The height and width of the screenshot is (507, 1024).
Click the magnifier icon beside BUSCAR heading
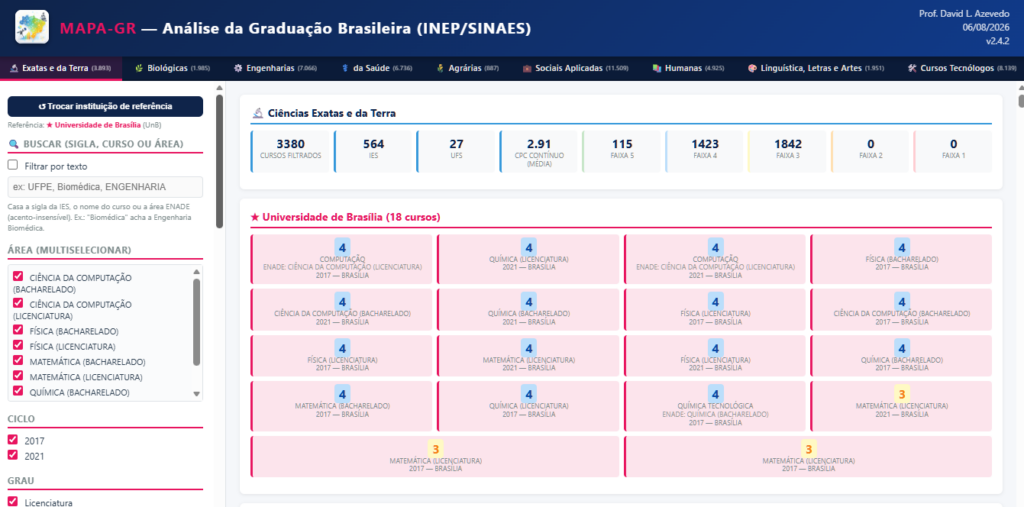click(13, 144)
